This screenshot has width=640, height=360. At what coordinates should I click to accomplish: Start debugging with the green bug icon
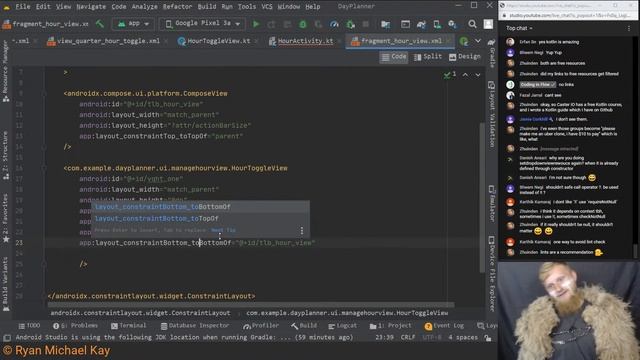(303, 24)
